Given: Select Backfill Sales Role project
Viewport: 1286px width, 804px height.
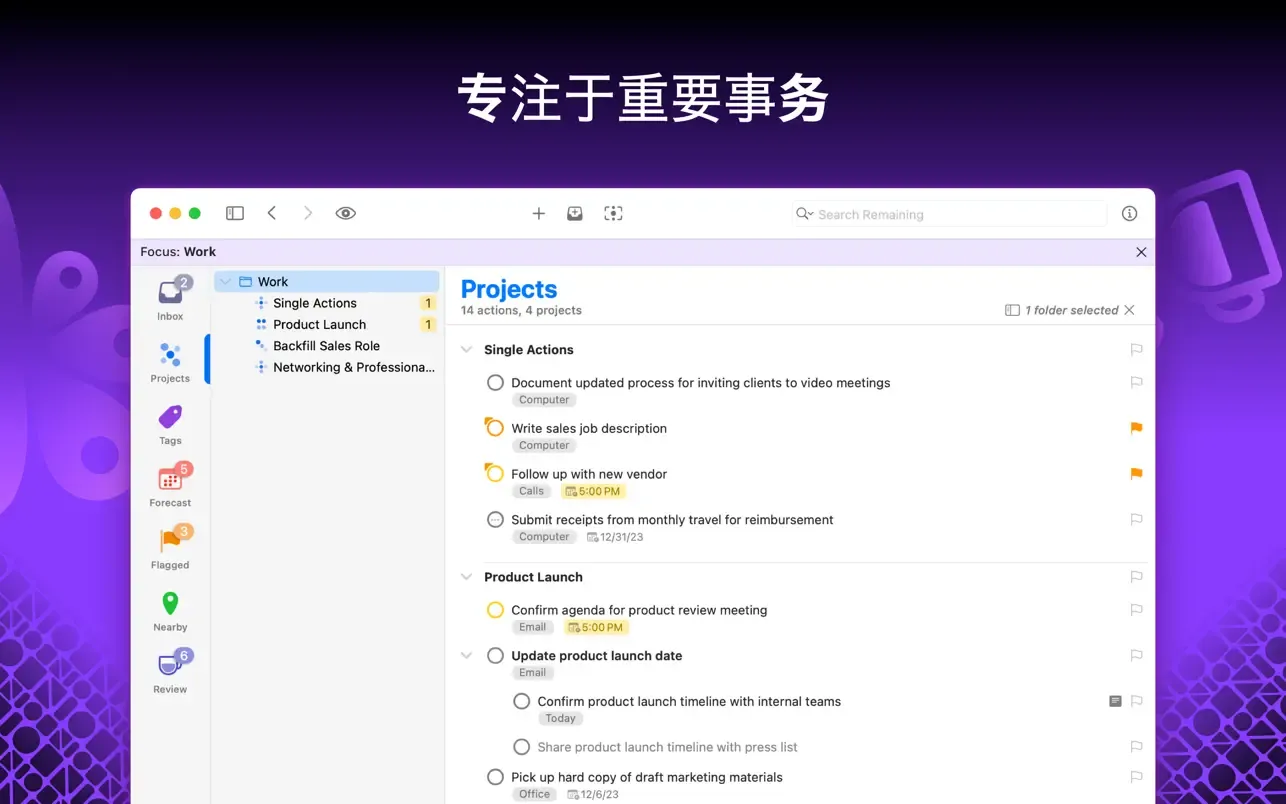Looking at the screenshot, I should (327, 346).
